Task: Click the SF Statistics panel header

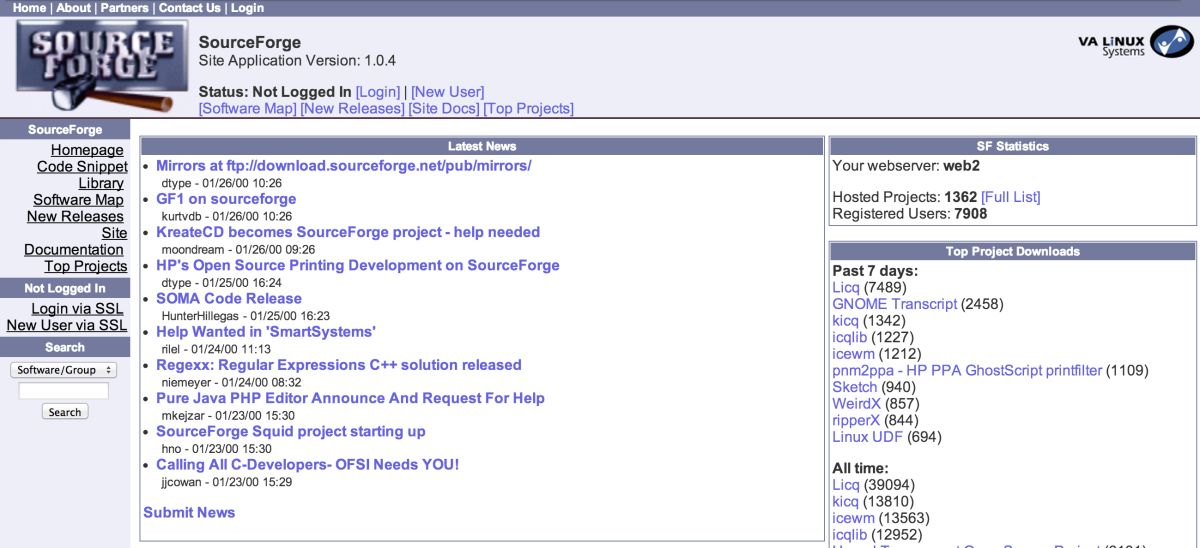Action: [x=1013, y=146]
